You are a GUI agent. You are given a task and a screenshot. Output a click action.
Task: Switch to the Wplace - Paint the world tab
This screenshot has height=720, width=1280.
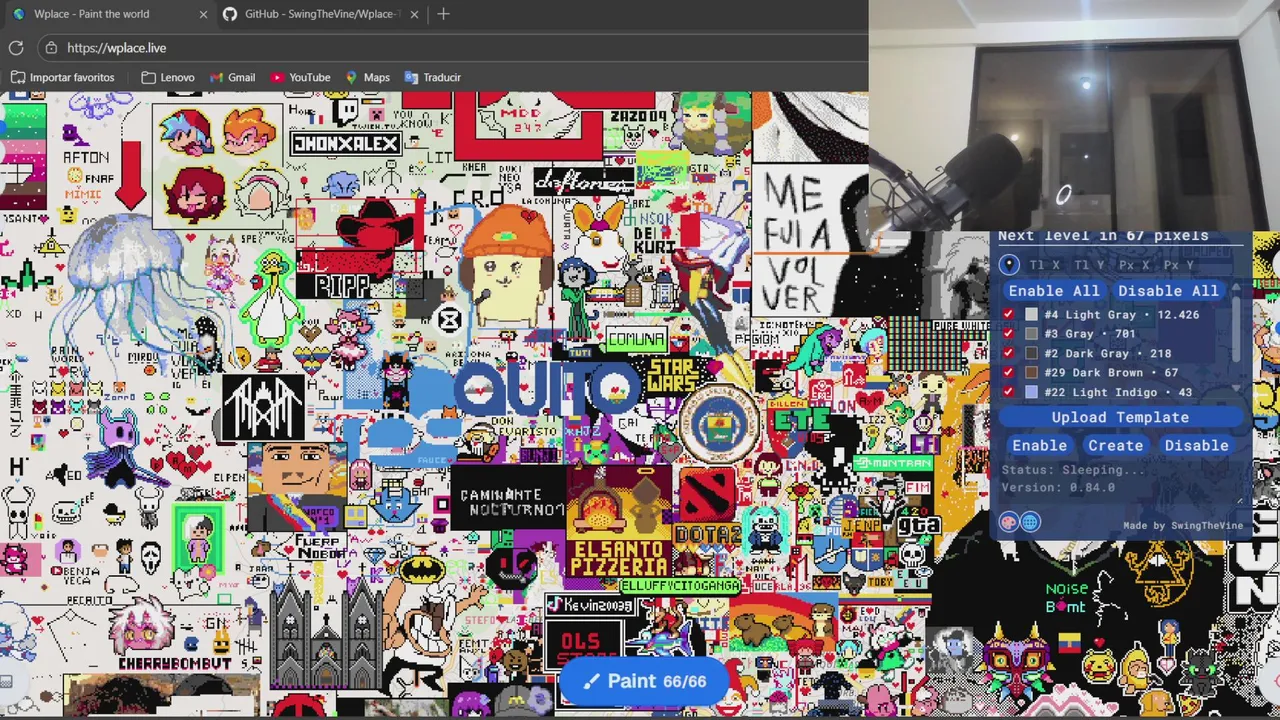click(108, 14)
